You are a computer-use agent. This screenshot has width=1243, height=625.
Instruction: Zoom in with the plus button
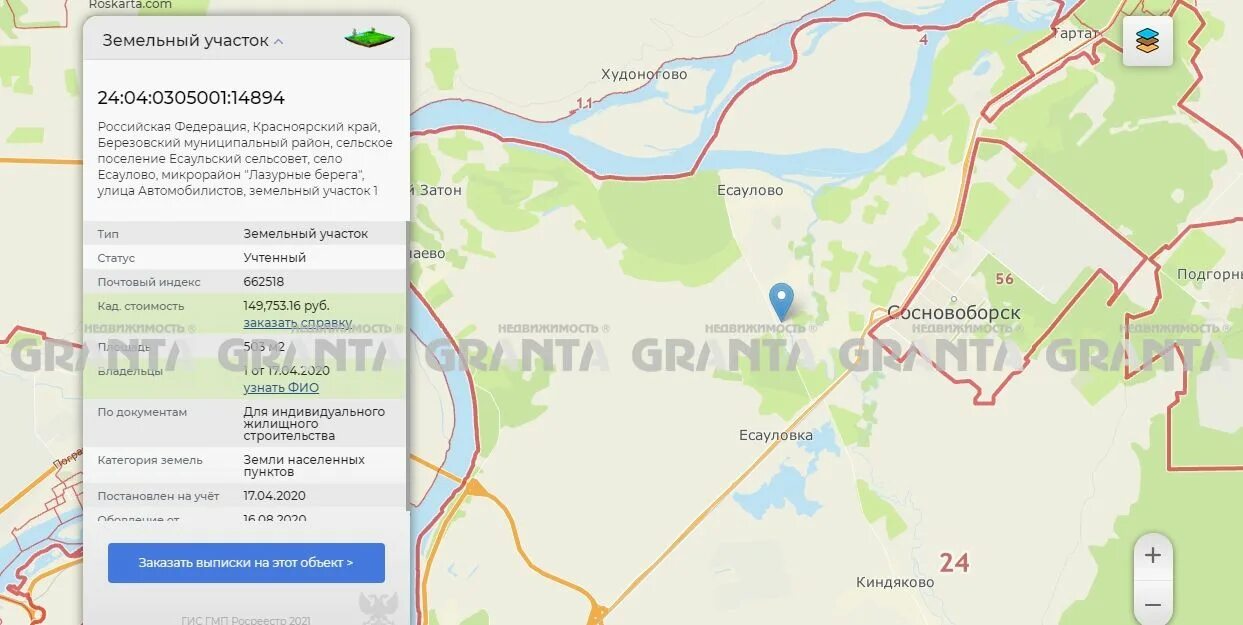[1153, 555]
